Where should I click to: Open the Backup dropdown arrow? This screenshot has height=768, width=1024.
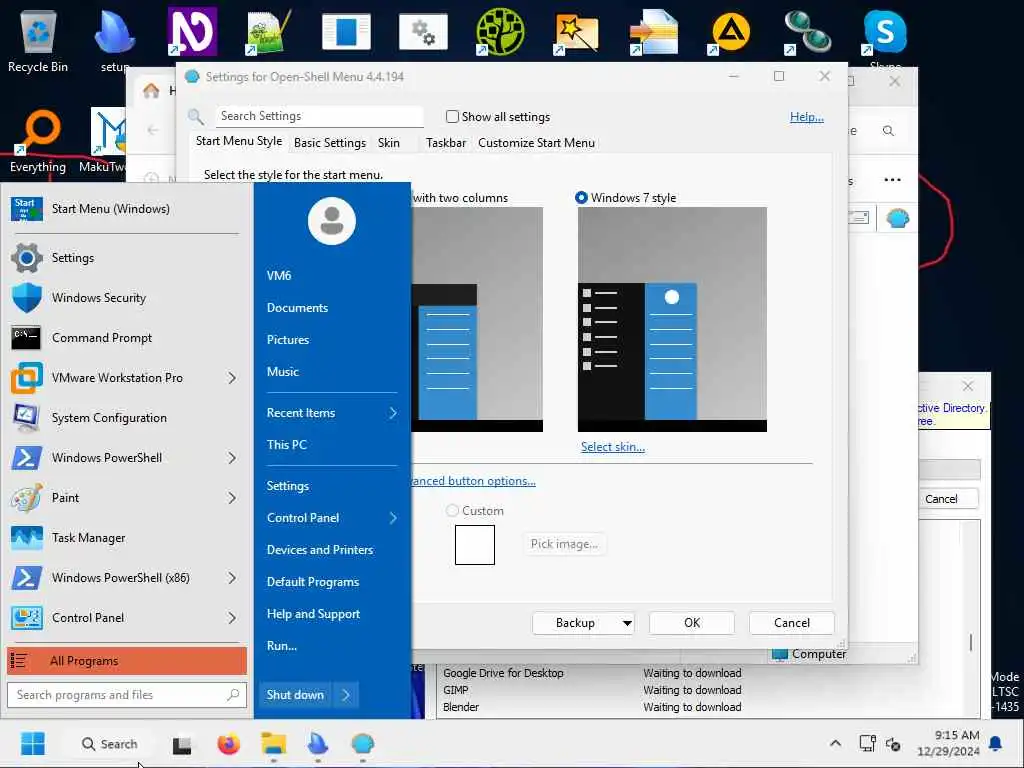click(x=627, y=623)
